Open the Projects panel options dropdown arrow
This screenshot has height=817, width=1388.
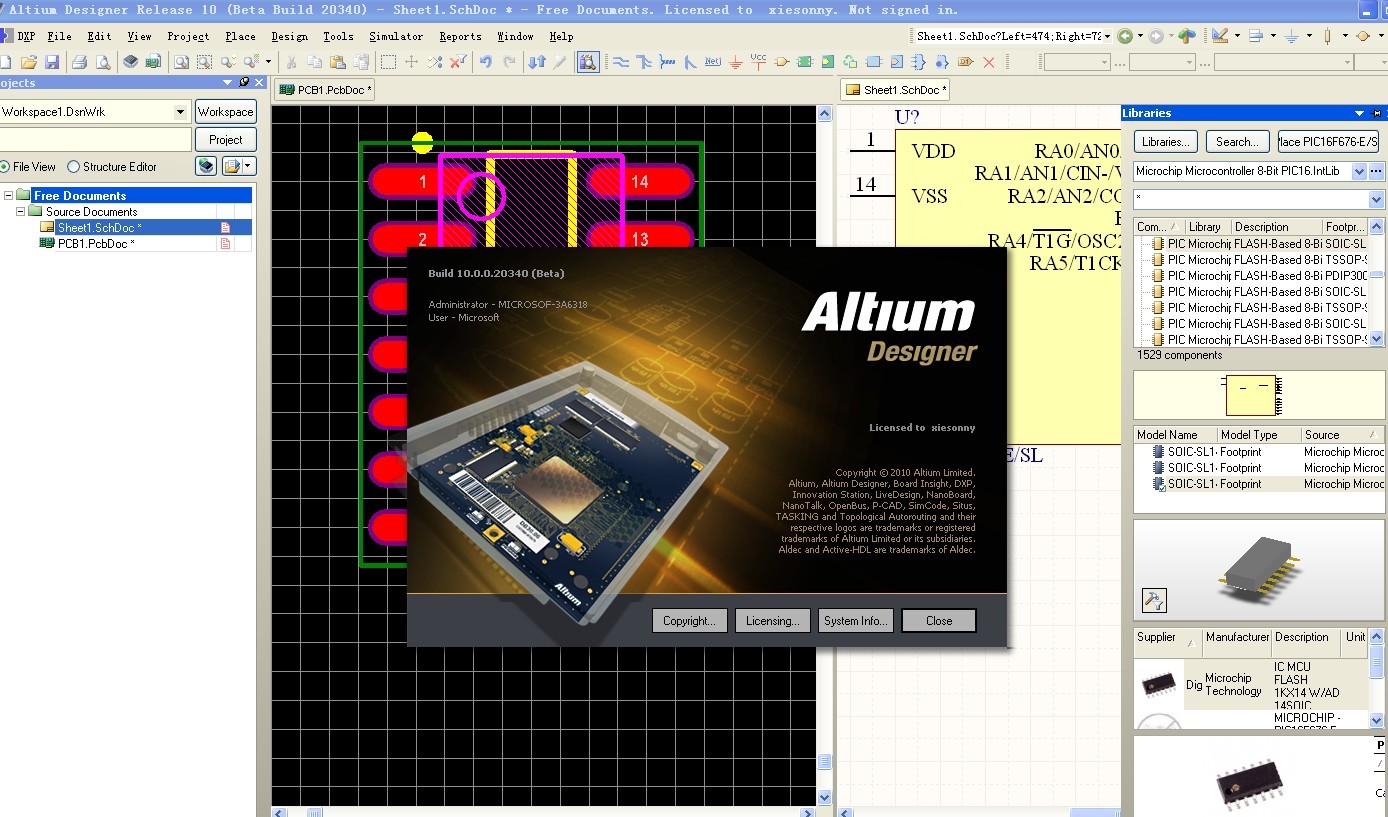[228, 83]
